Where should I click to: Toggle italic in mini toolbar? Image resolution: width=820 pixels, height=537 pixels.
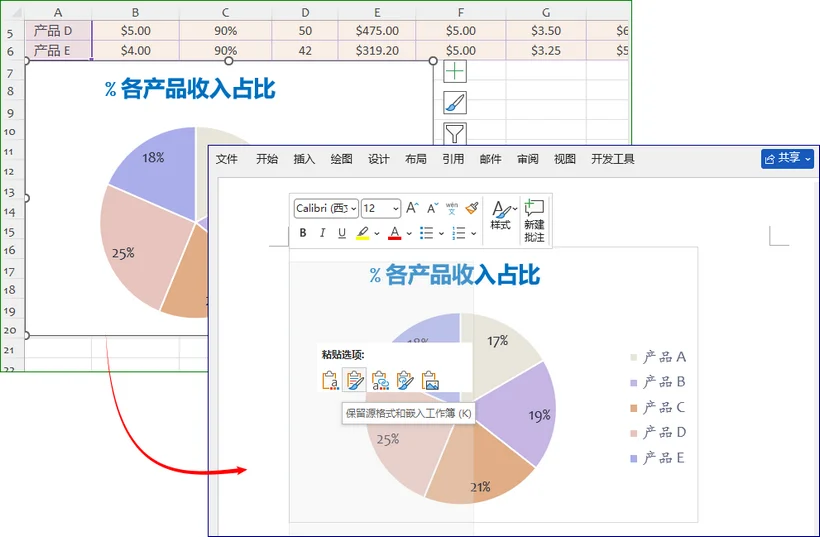322,233
